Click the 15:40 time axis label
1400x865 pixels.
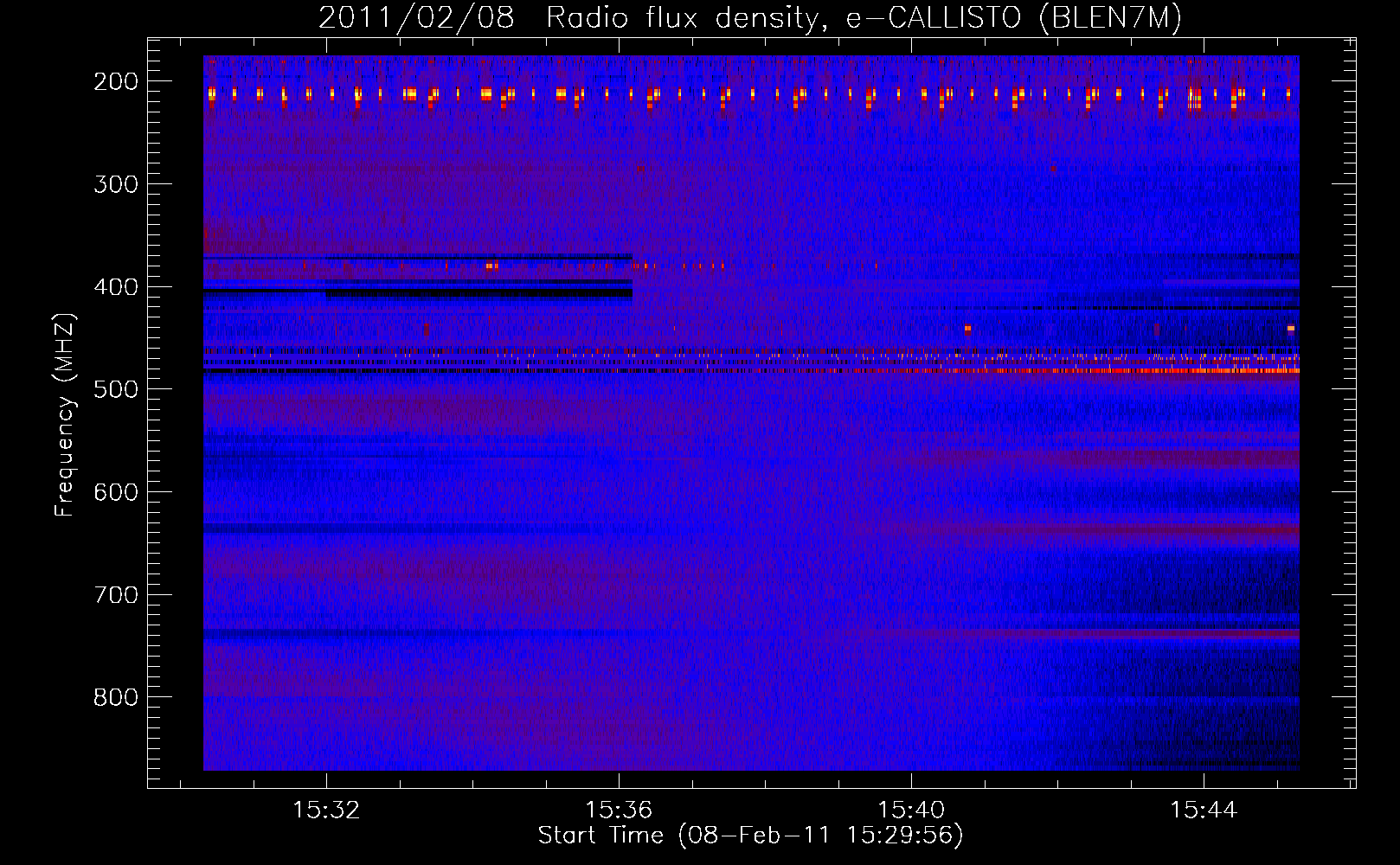[911, 811]
